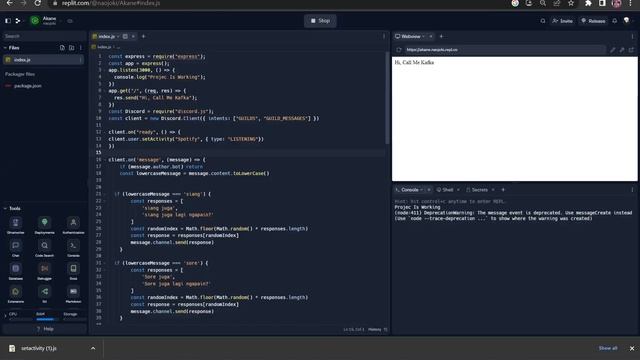The width and height of the screenshot is (640, 360).
Task: Open the user avatar menu in Replit header
Action: (627, 20)
